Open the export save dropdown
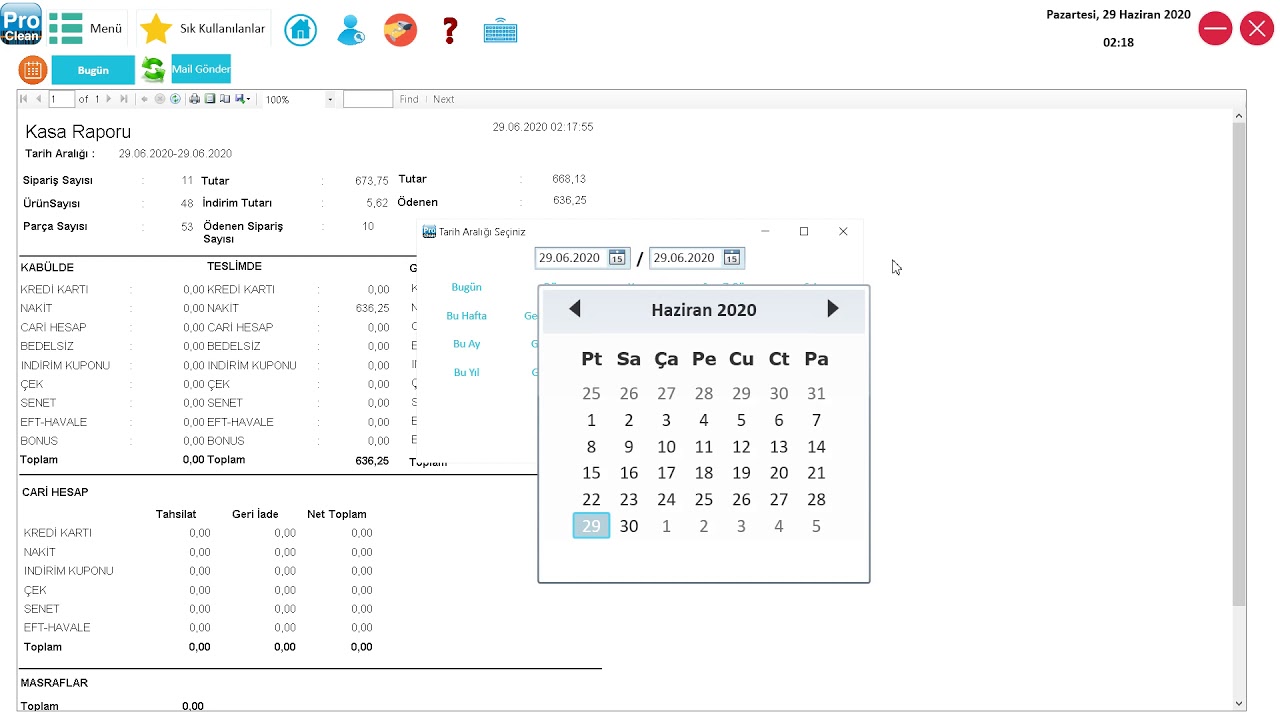This screenshot has height=720, width=1280. coord(242,99)
